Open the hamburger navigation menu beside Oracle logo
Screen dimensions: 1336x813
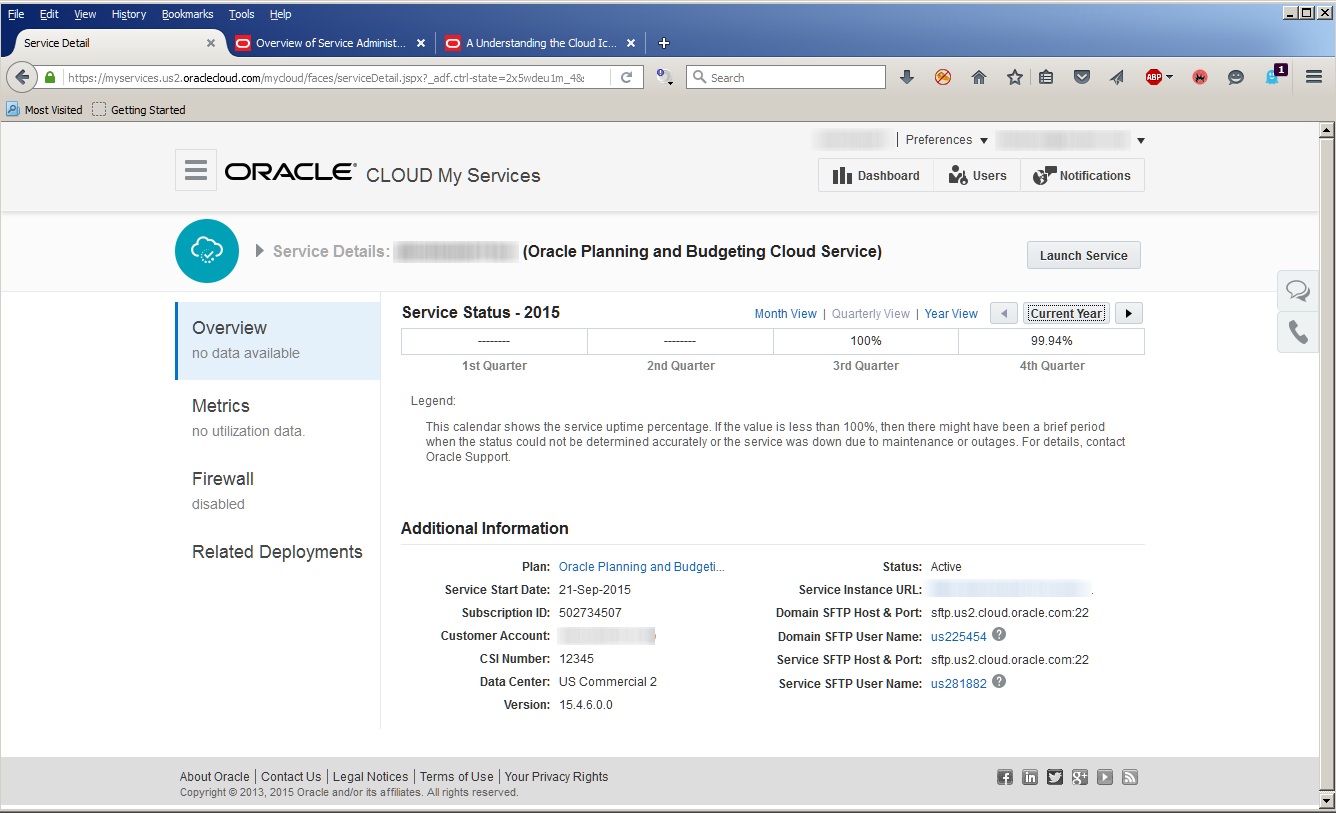pyautogui.click(x=196, y=171)
